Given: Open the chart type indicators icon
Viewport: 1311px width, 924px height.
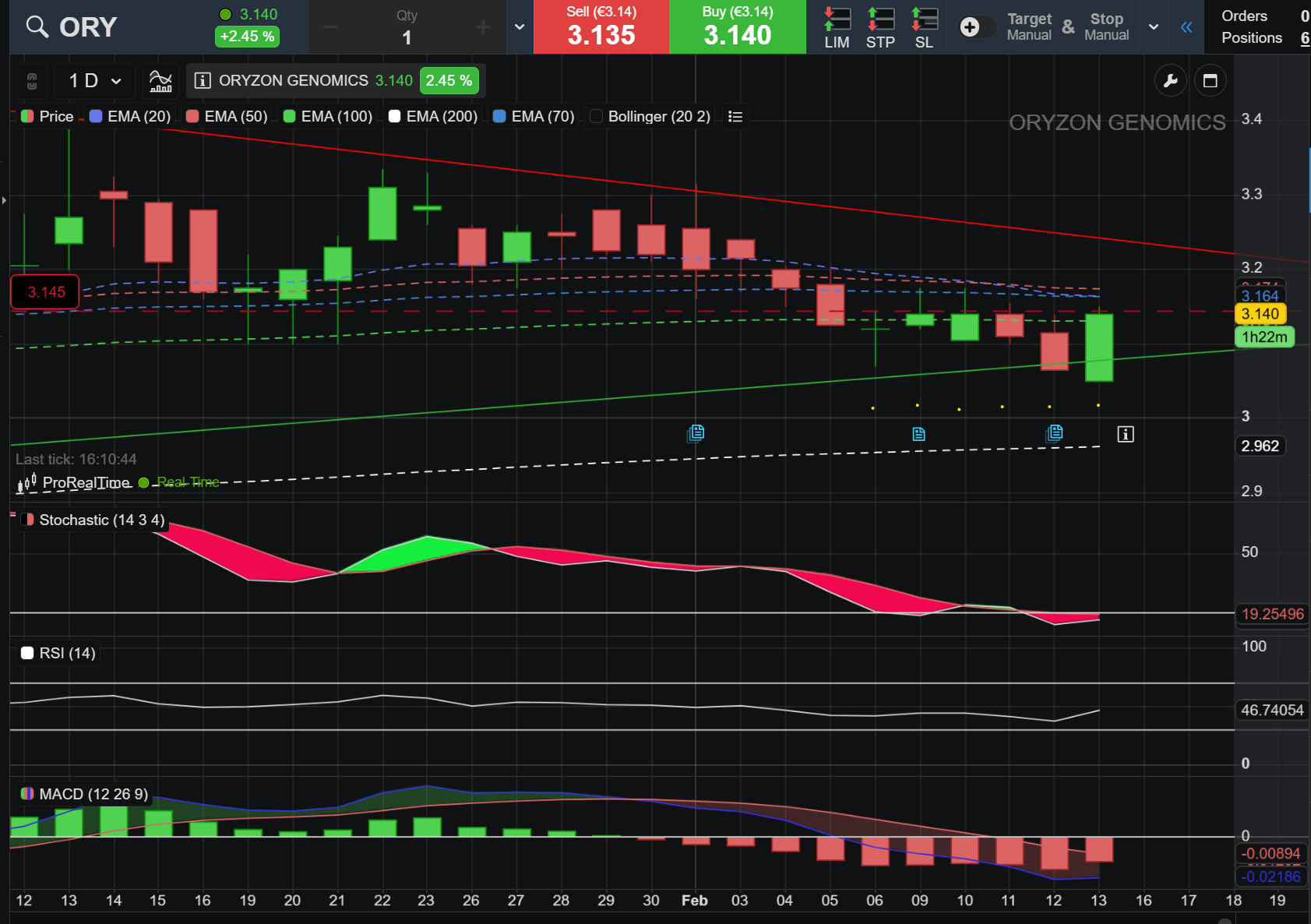Looking at the screenshot, I should coord(160,80).
